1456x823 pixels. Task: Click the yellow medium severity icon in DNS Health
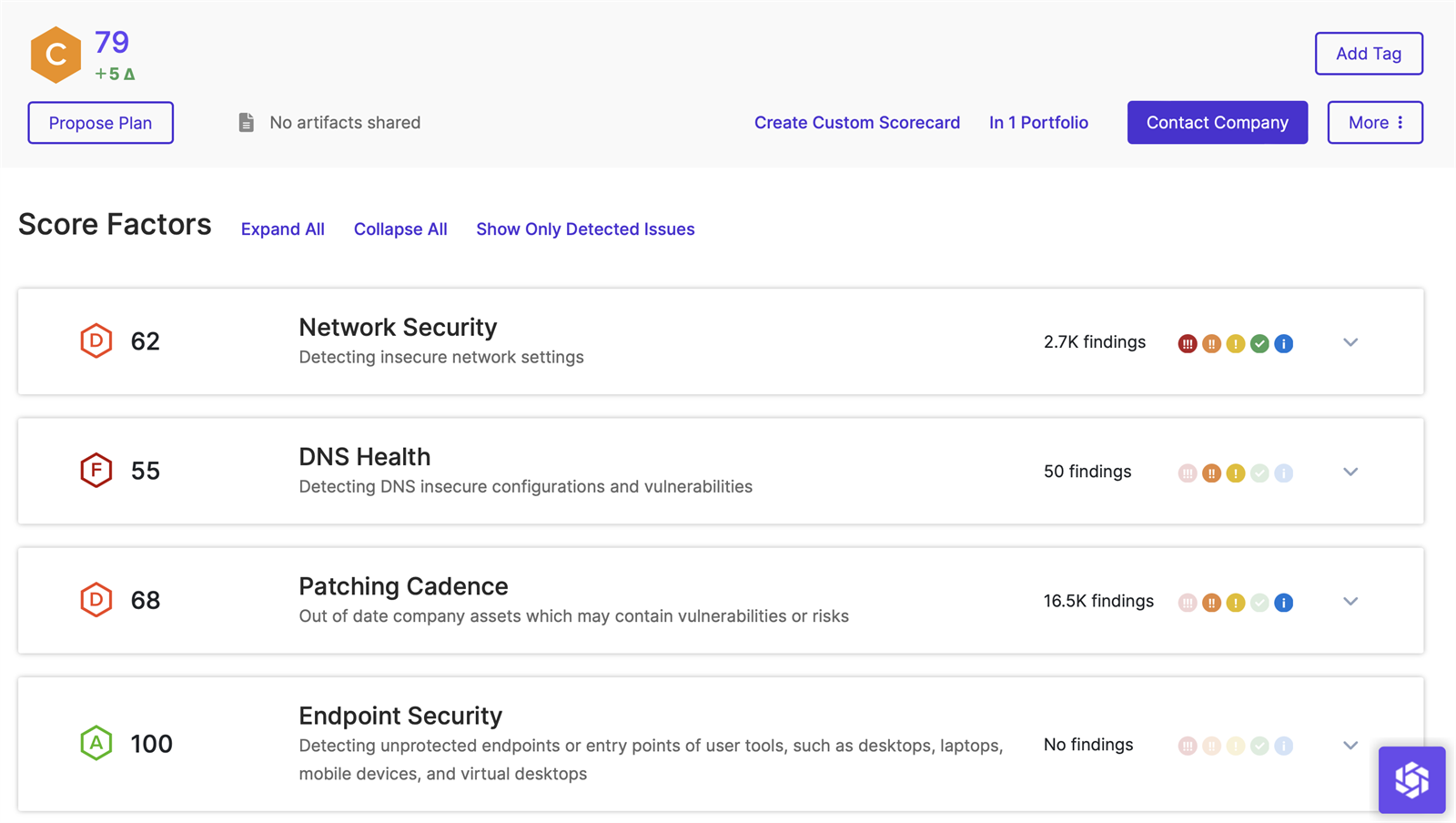coord(1235,472)
